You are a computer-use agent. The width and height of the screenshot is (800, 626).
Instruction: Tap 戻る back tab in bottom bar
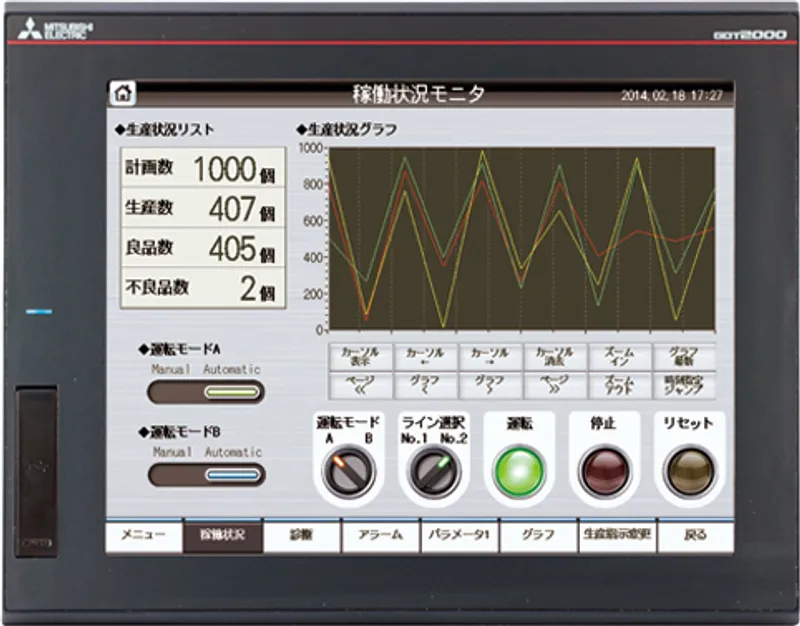(696, 535)
